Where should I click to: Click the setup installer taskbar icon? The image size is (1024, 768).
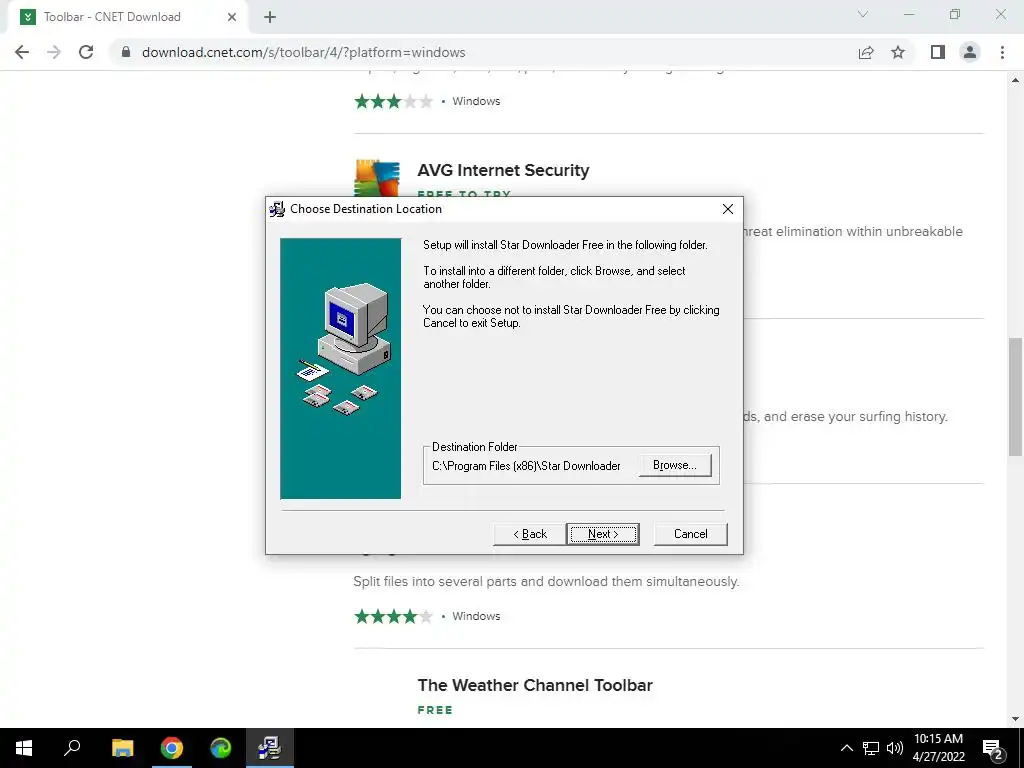(x=270, y=748)
